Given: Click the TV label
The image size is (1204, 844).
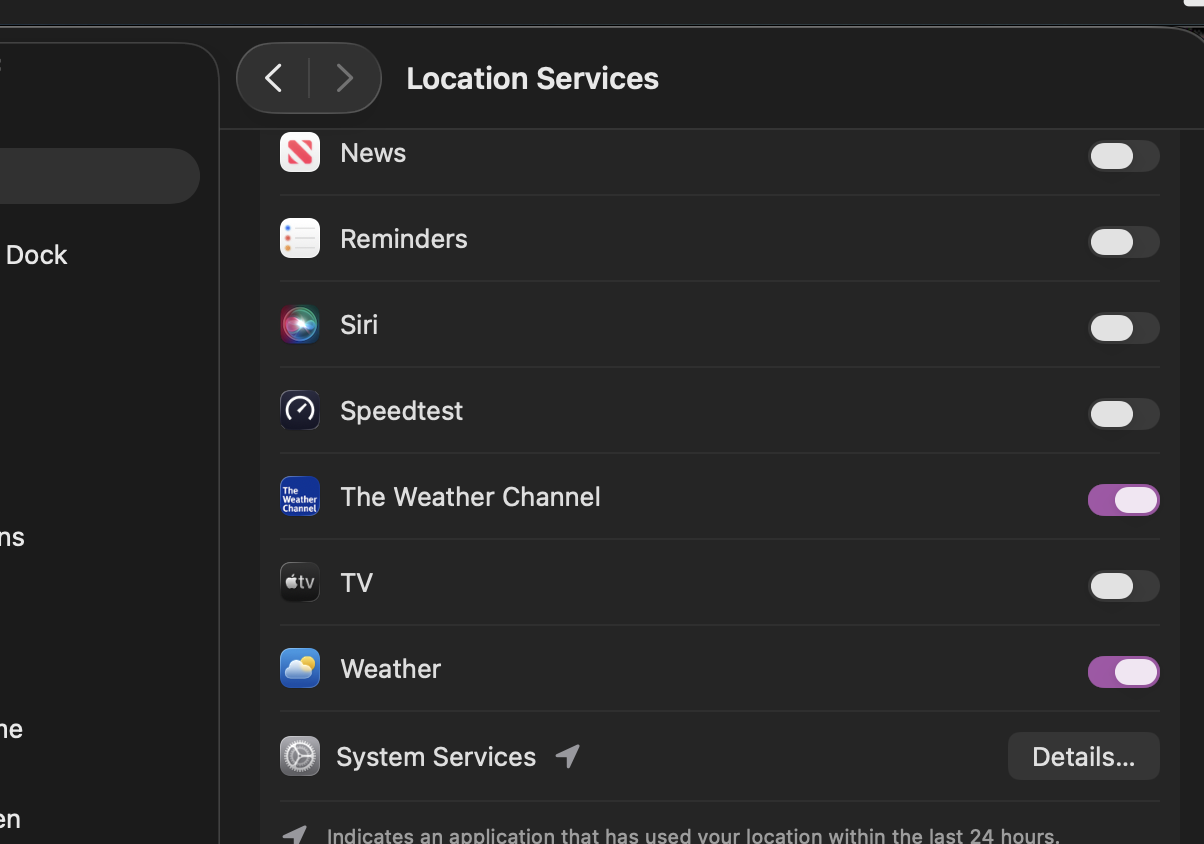Looking at the screenshot, I should click(356, 583).
